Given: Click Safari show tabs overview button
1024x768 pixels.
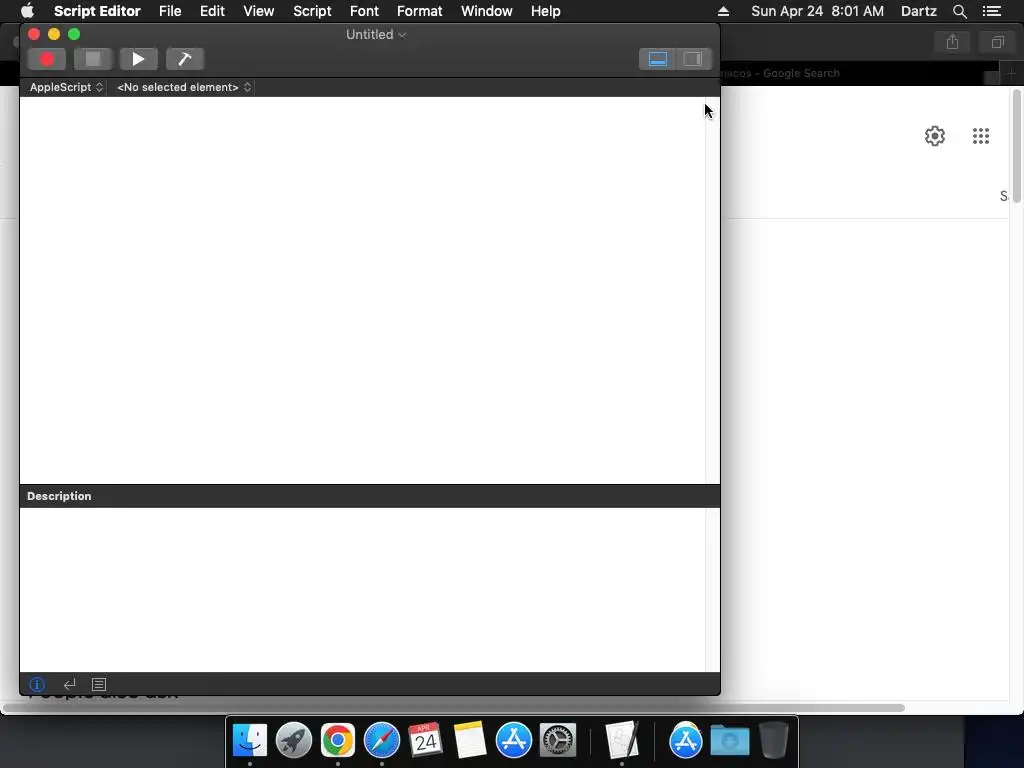Looking at the screenshot, I should 997,42.
